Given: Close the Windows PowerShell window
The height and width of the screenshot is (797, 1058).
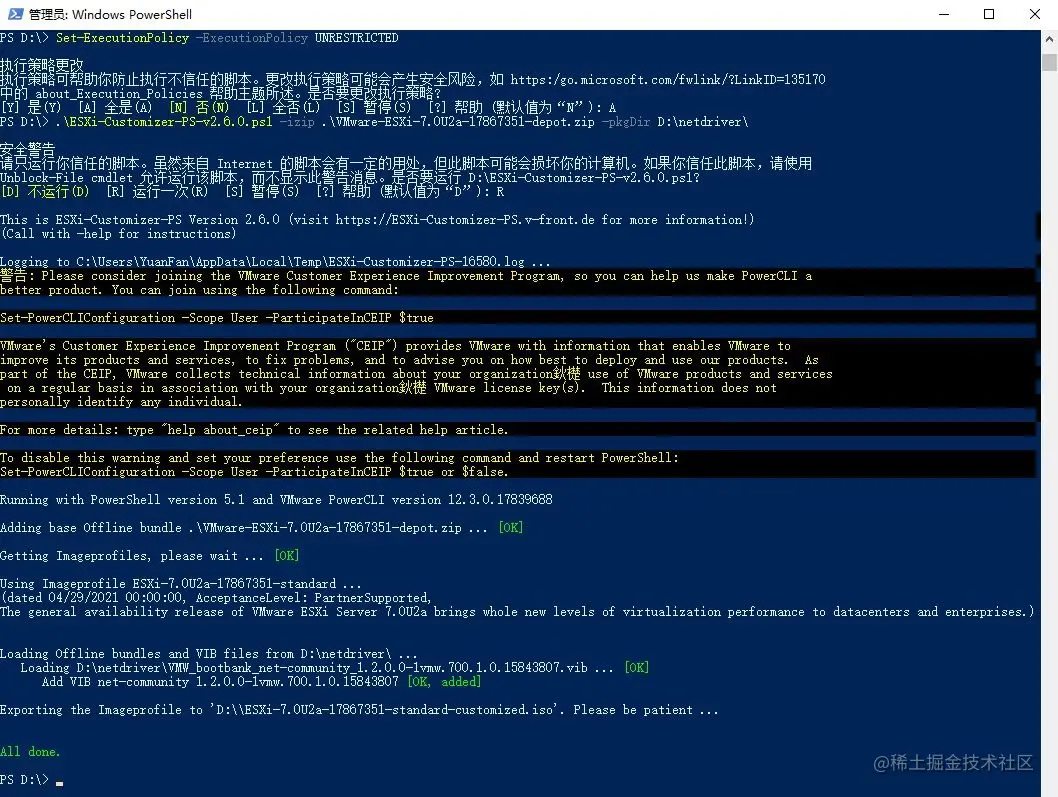Looking at the screenshot, I should pos(1034,14).
